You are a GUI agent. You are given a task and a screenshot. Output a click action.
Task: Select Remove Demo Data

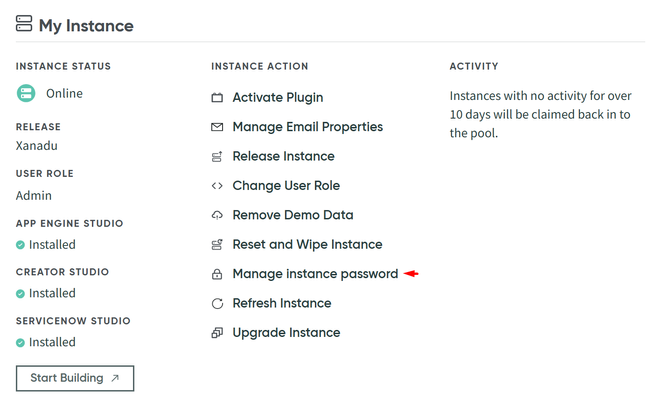[292, 215]
